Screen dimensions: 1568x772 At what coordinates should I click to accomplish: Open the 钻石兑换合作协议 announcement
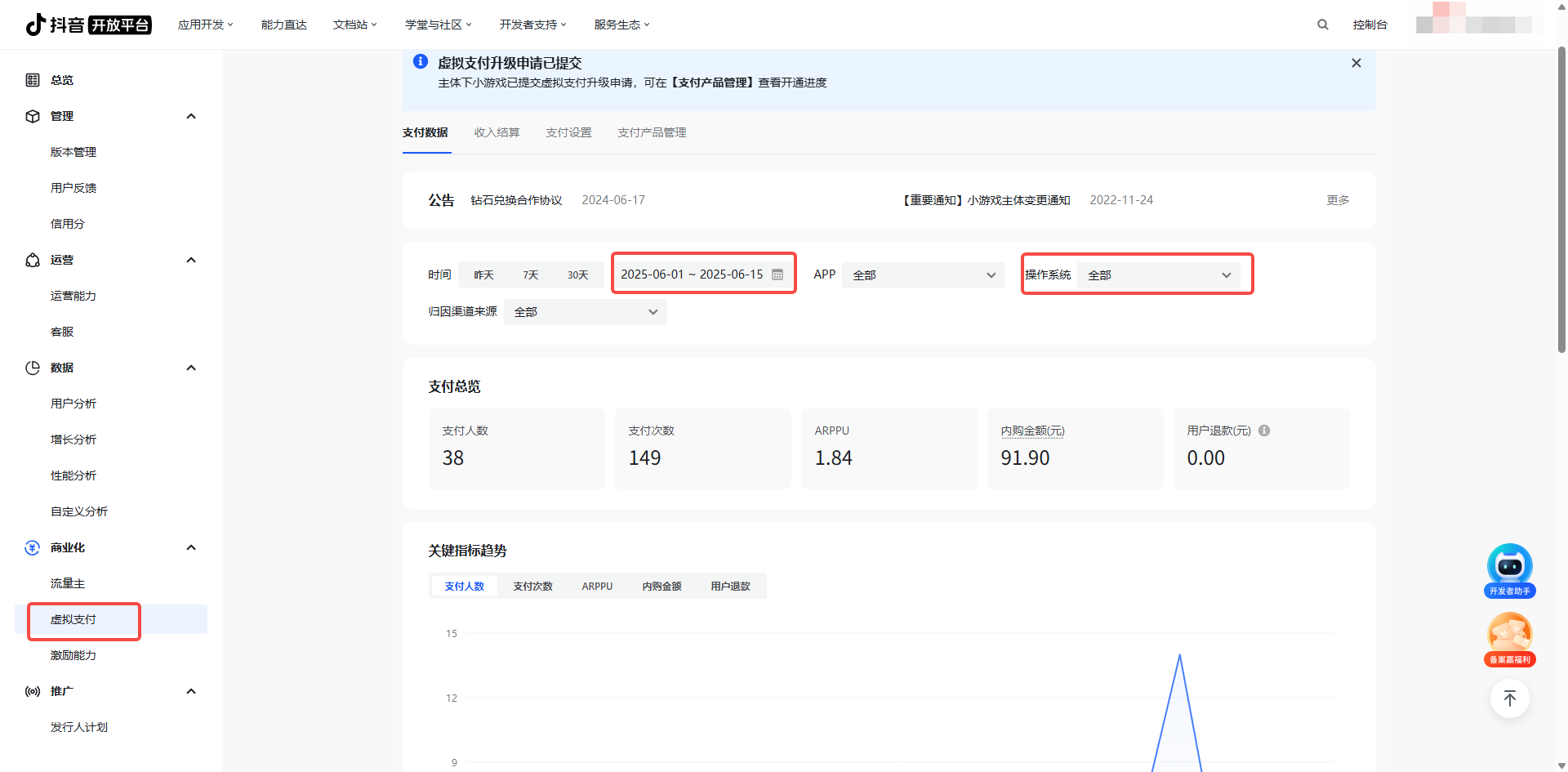point(516,200)
